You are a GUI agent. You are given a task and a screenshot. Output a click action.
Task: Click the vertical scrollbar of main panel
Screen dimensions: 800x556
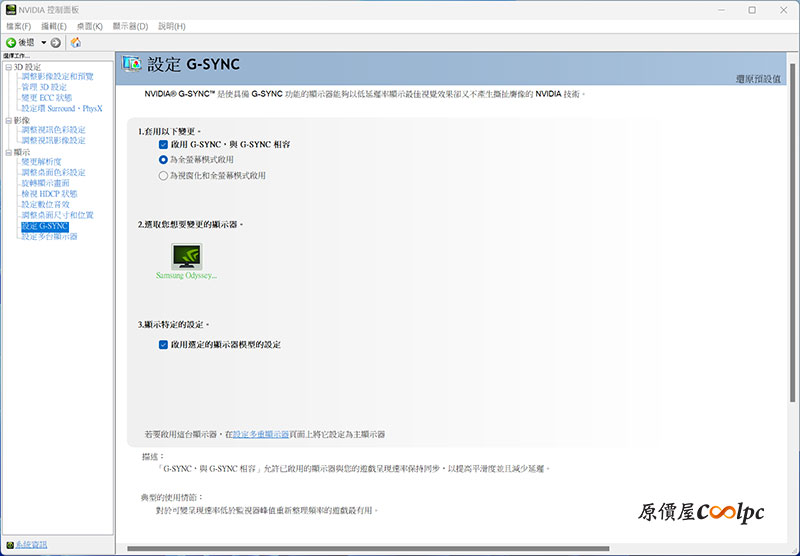pyautogui.click(x=792, y=233)
